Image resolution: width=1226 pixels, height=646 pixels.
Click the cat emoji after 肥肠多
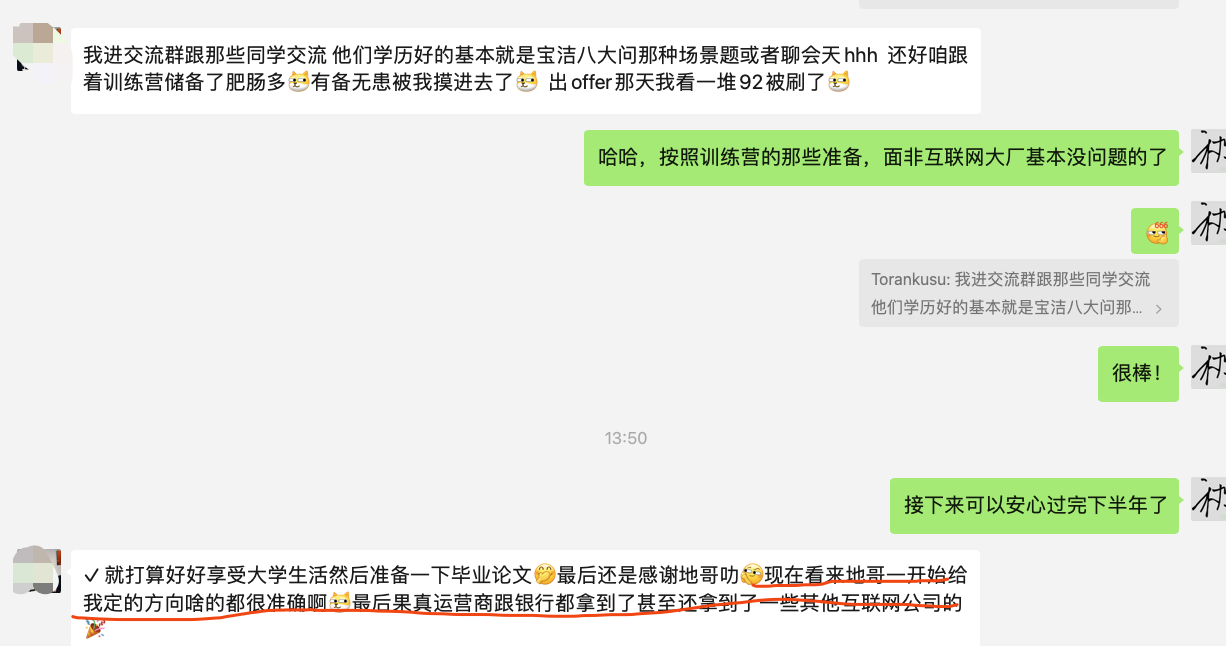[299, 83]
